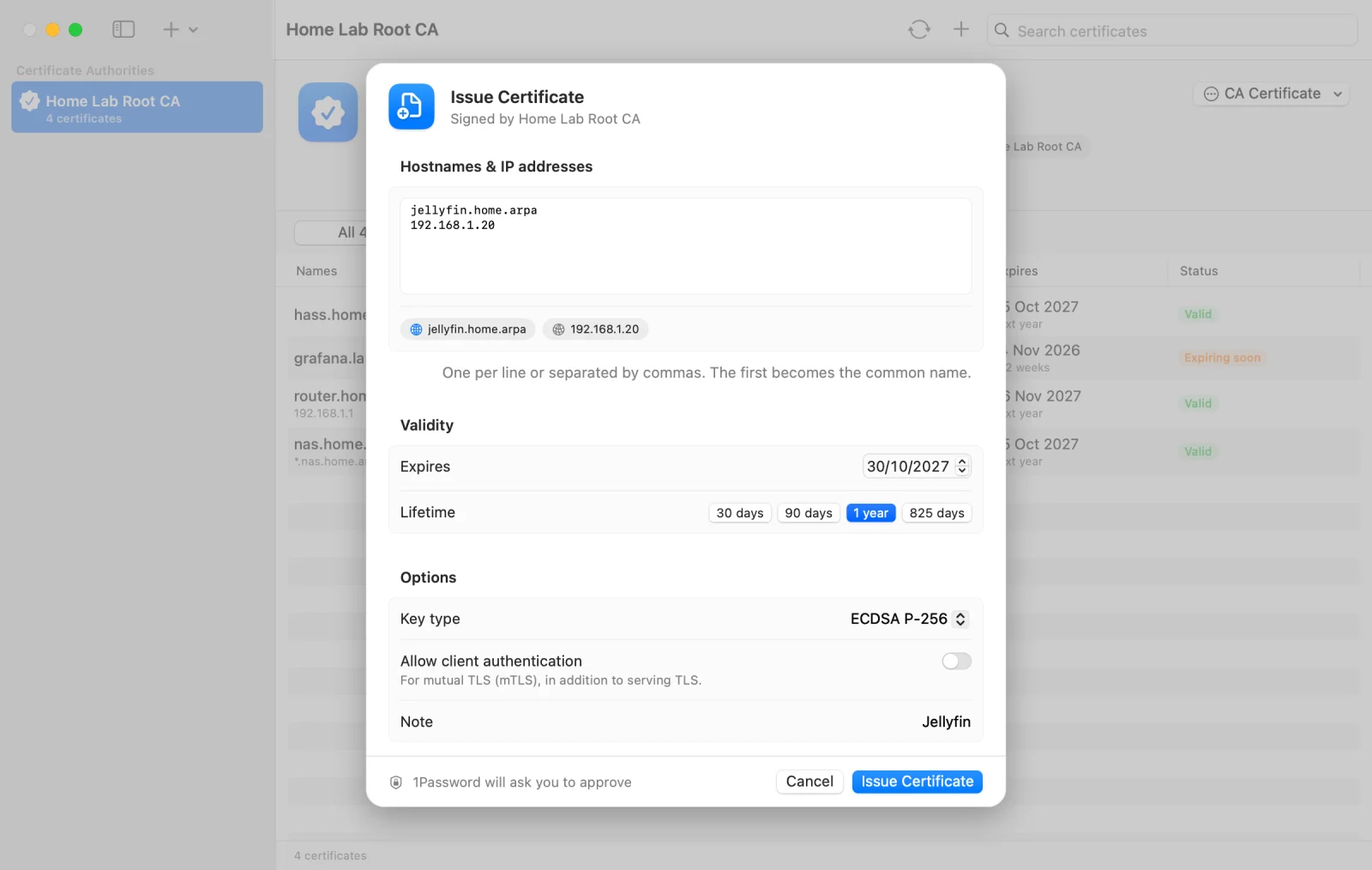Screen dimensions: 1372x870
Task: Click the jellyfin.home.arpa hostname chip
Action: click(x=467, y=329)
